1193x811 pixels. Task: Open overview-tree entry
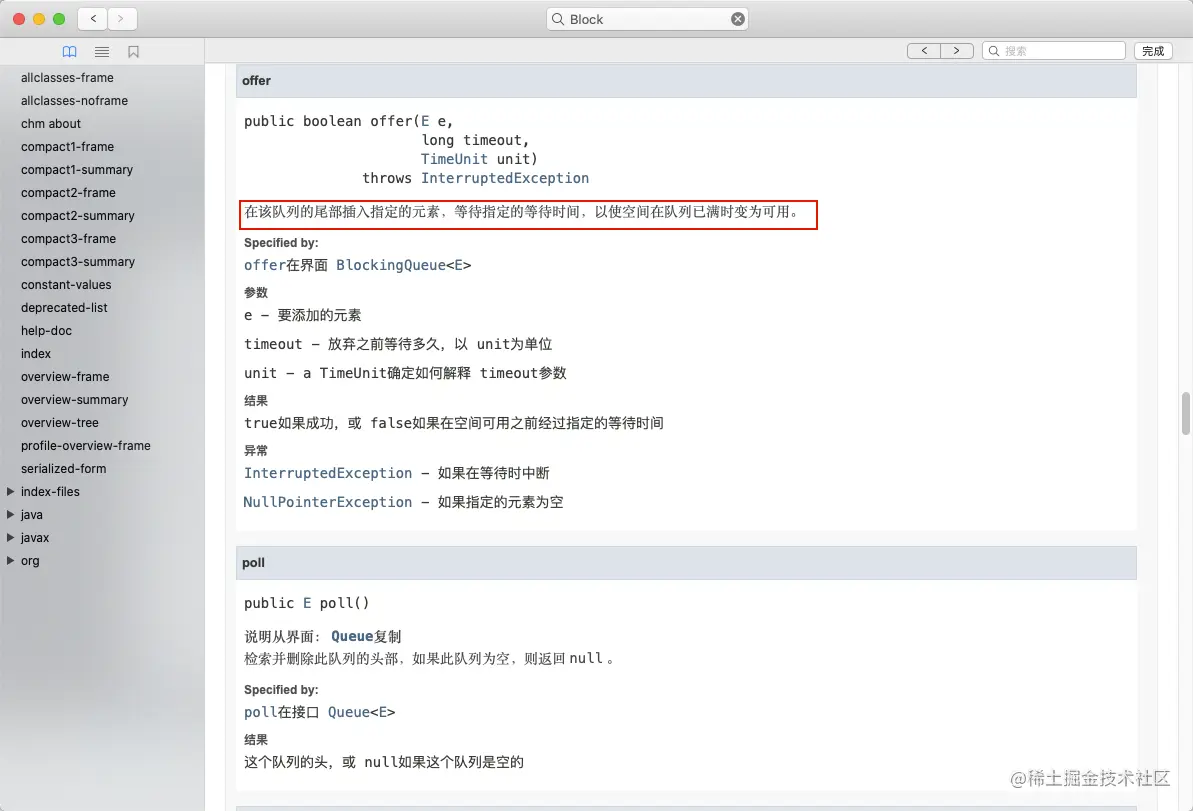click(59, 422)
